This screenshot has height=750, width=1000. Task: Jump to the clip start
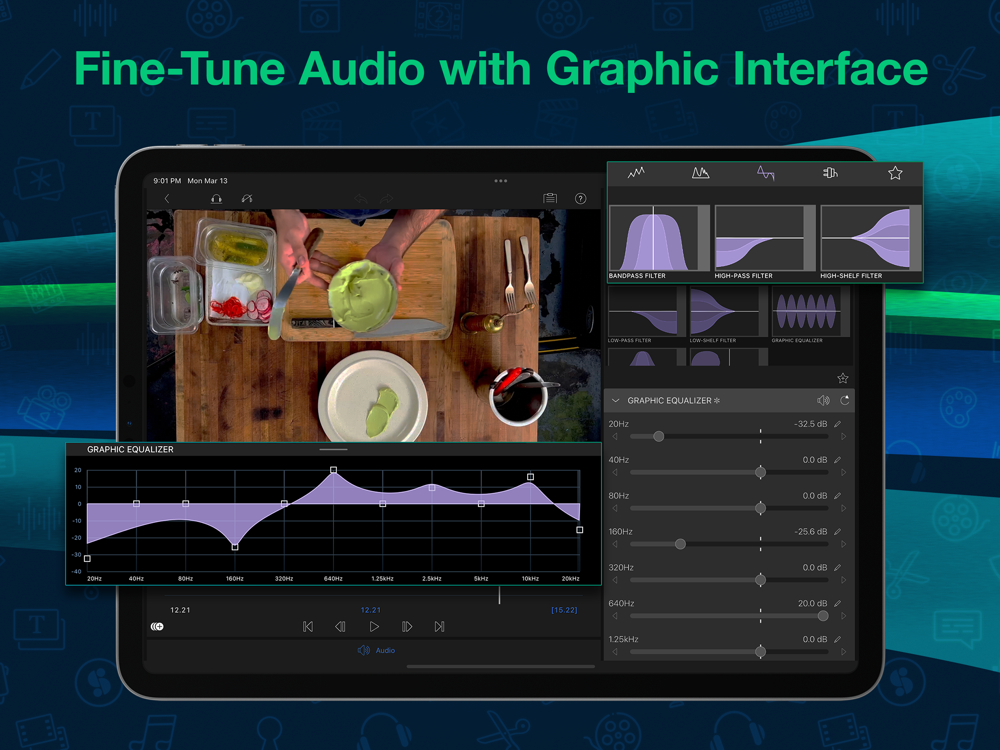pyautogui.click(x=308, y=627)
